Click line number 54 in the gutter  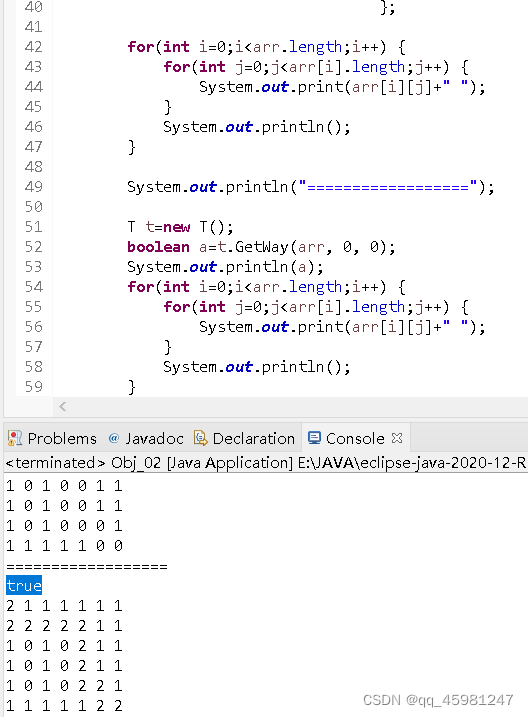pyautogui.click(x=33, y=287)
